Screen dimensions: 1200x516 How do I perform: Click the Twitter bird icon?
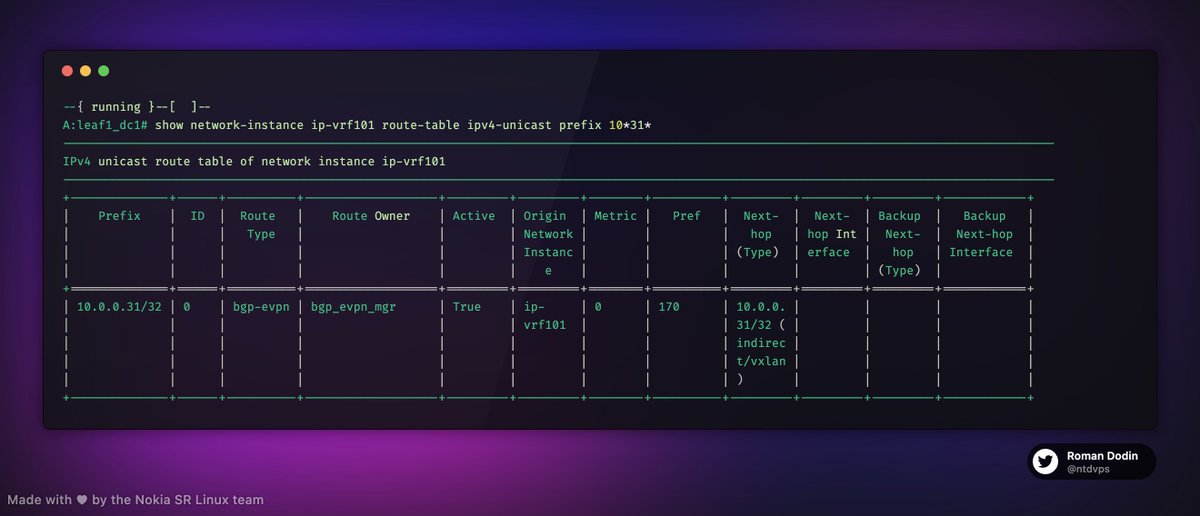[x=1046, y=461]
